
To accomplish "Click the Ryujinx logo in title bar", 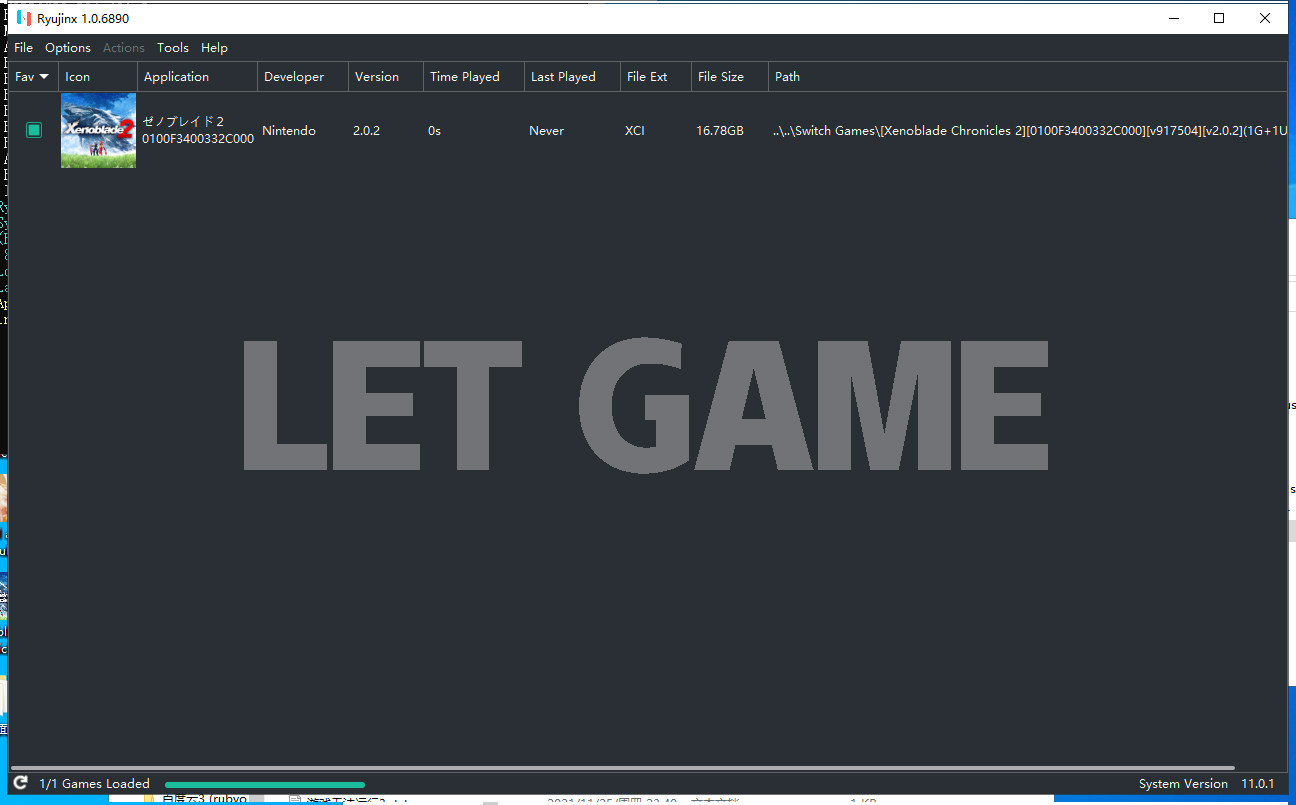I will [x=24, y=18].
